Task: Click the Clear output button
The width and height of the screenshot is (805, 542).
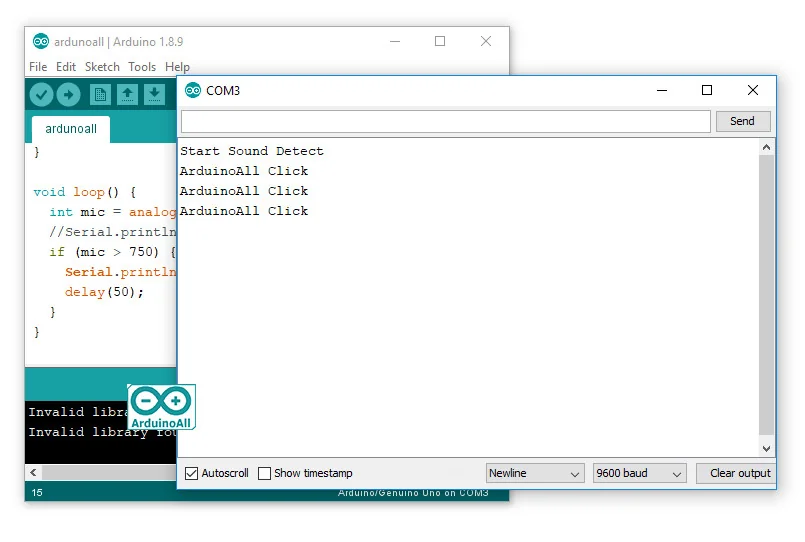Action: [736, 473]
